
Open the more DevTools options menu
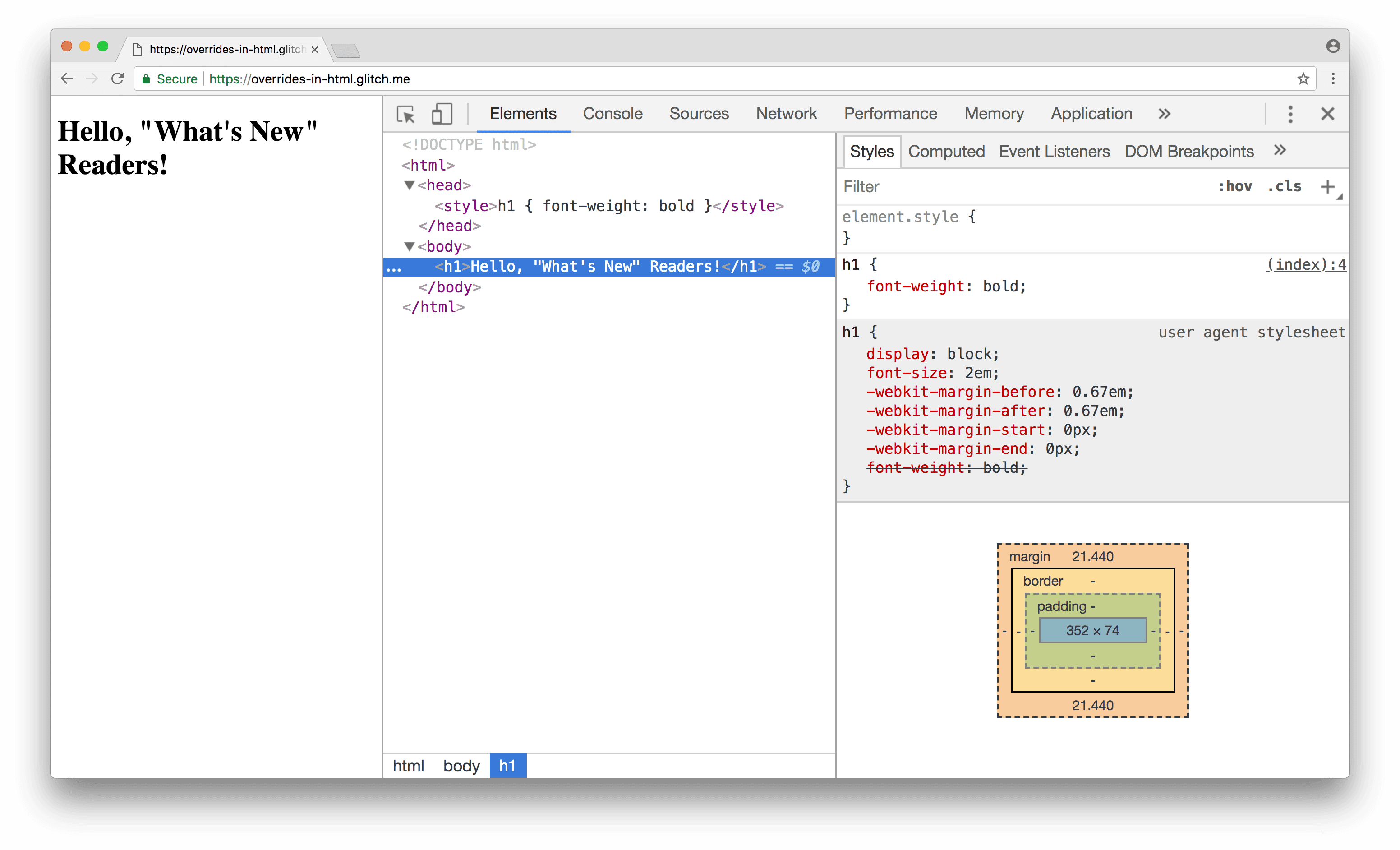point(1290,113)
